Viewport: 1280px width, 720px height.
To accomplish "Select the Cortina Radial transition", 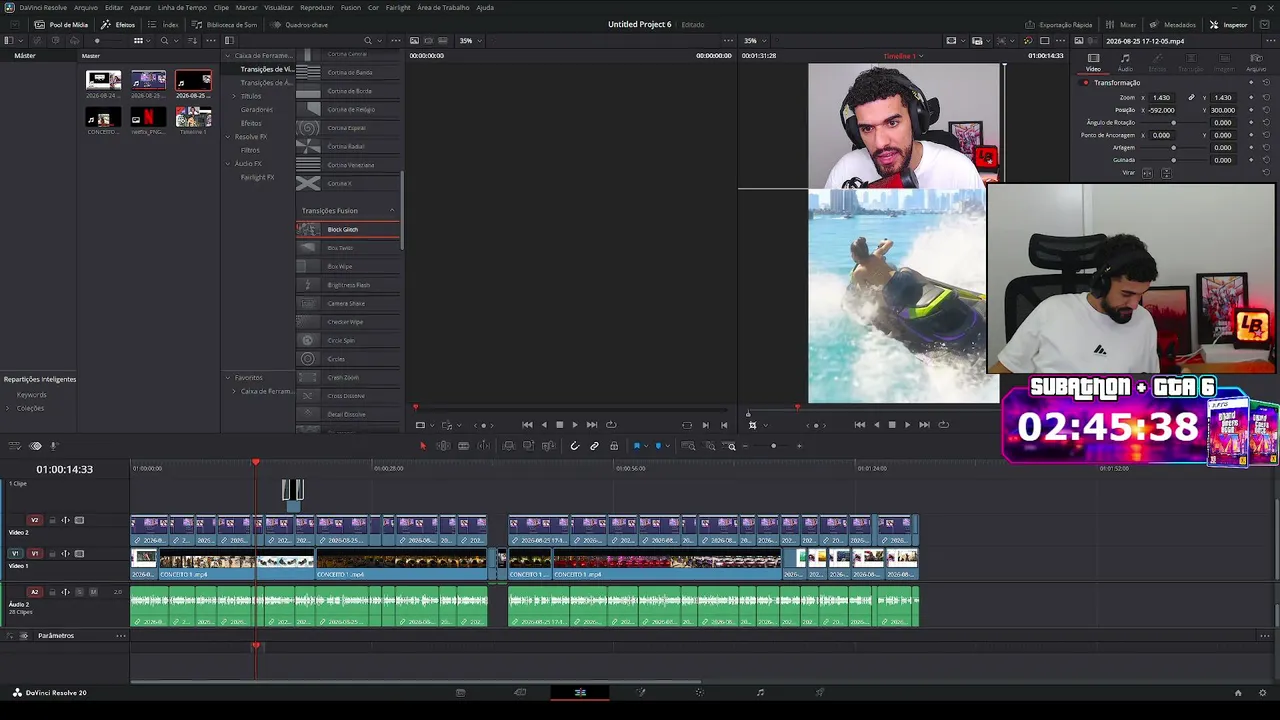I will click(x=348, y=147).
